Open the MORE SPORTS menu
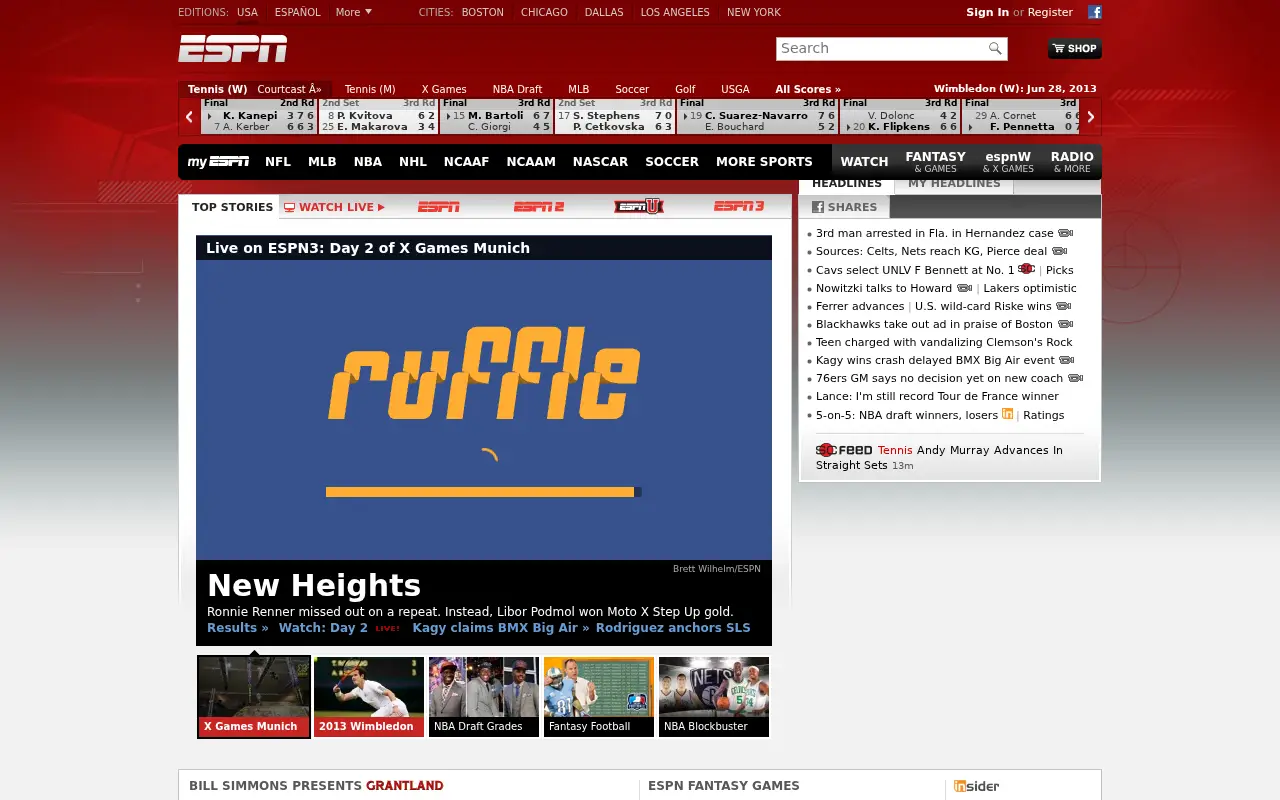 click(764, 161)
